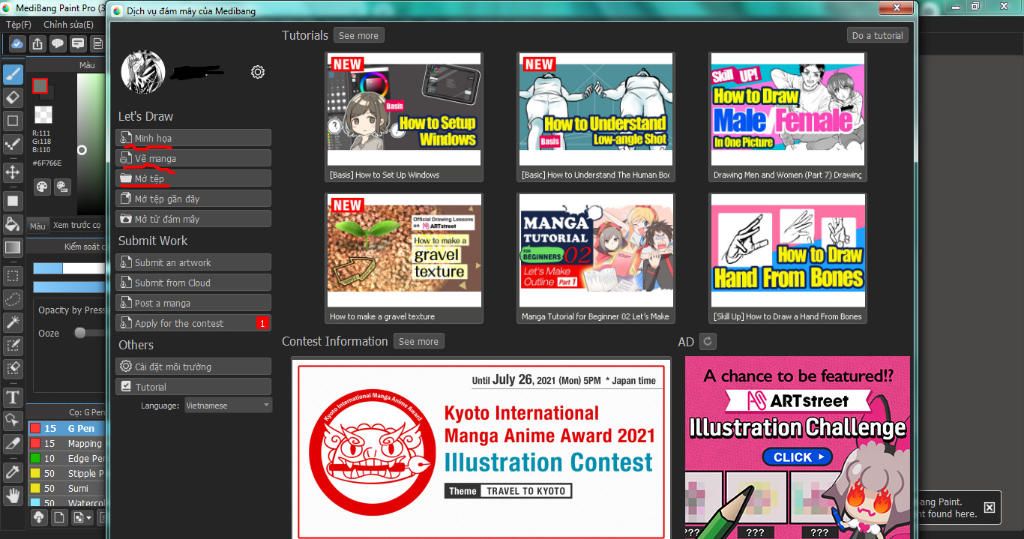This screenshot has width=1024, height=539.
Task: Select the G Pen brush
Action: coord(67,429)
